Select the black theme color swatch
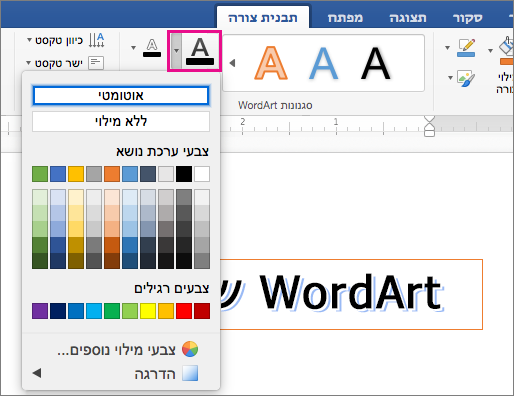Screen dimensions: 514x396 184,174
